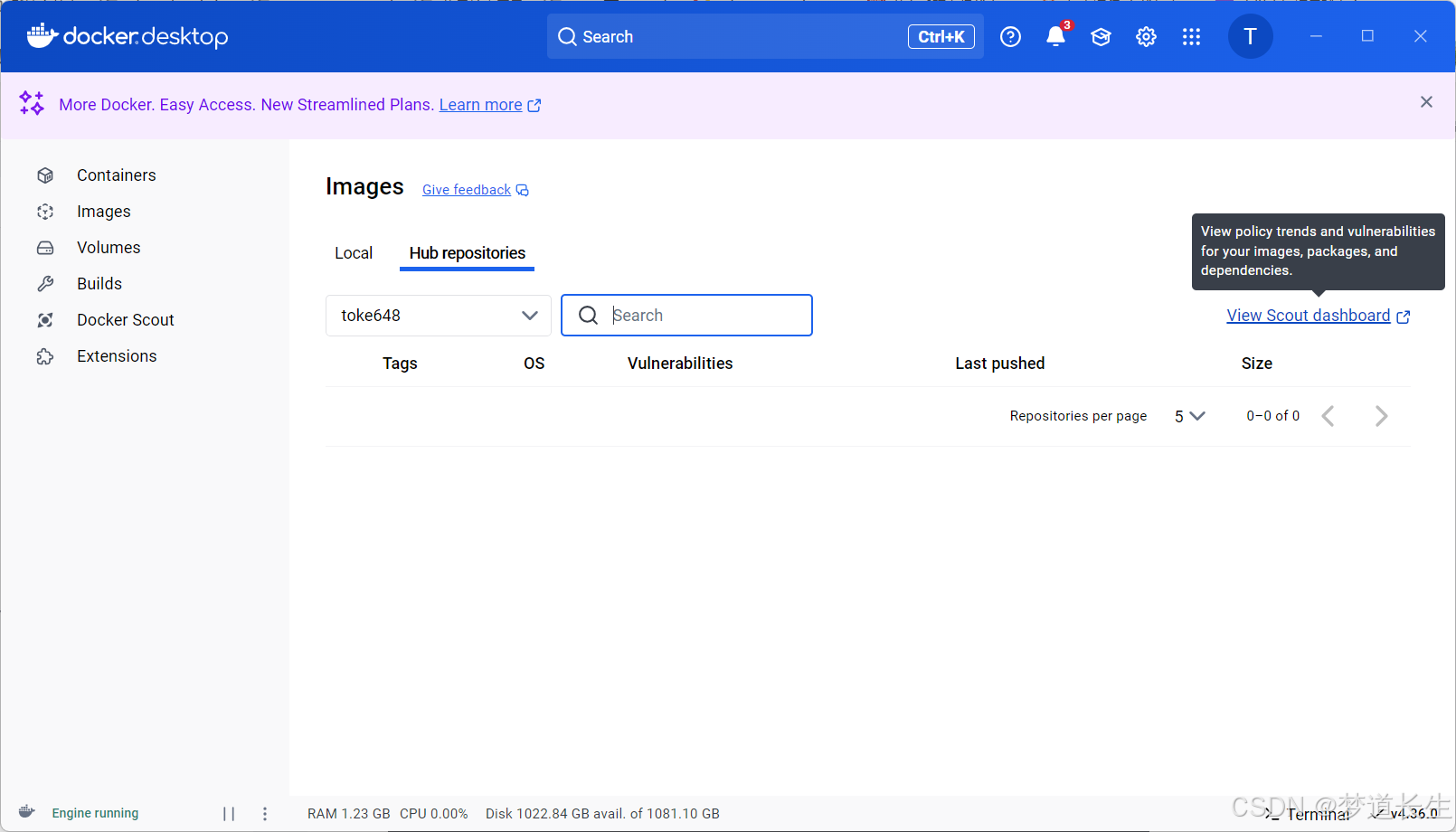Open engine options three-dot menu
Screen dimensions: 1456x832
265,813
